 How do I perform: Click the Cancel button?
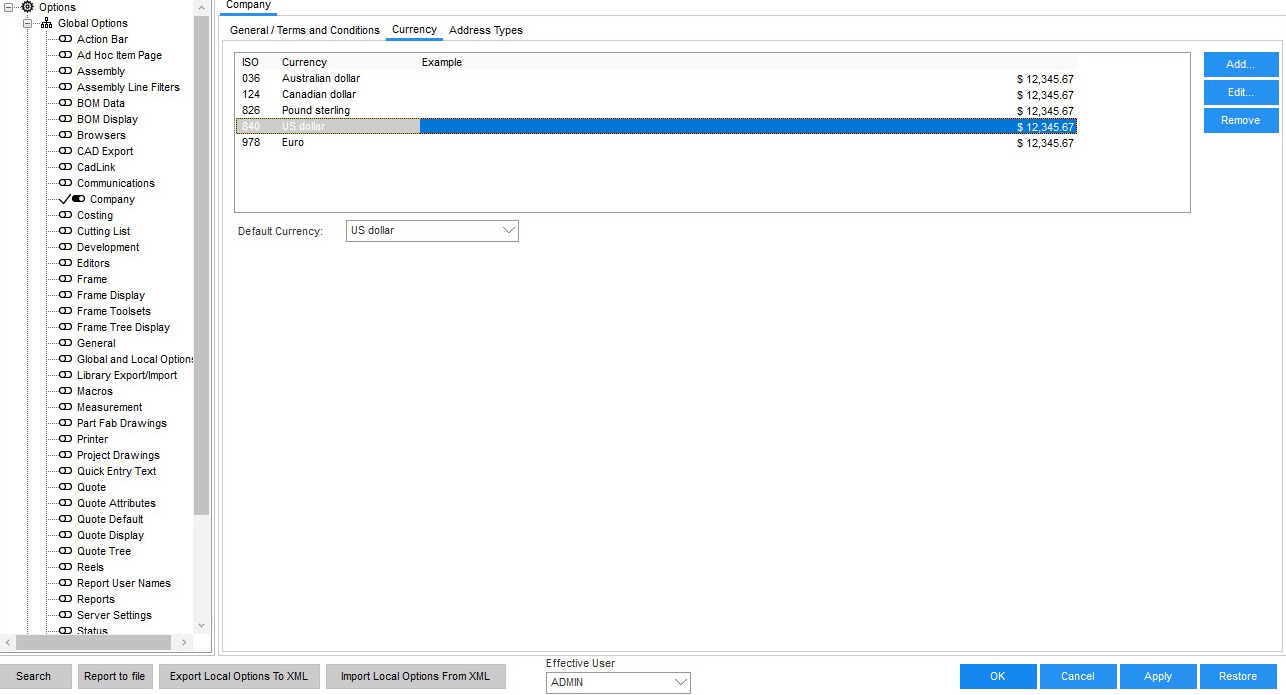tap(1078, 676)
